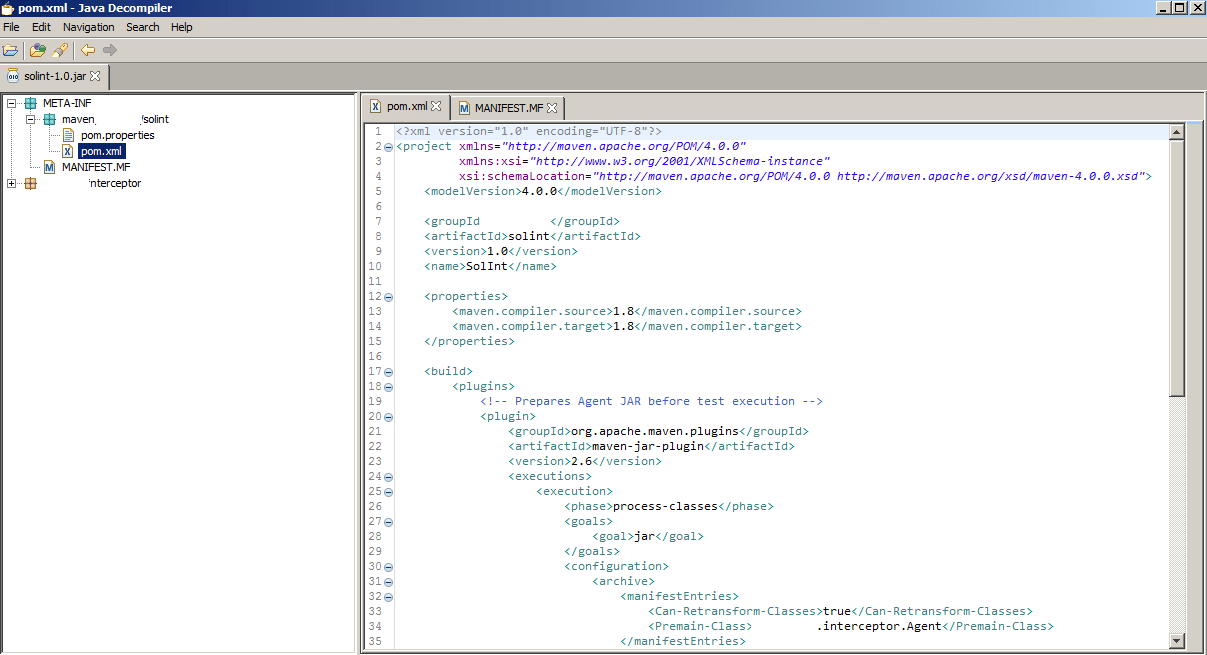Open a file with the Open File toolbar icon
The image size is (1207, 655).
click(11, 49)
